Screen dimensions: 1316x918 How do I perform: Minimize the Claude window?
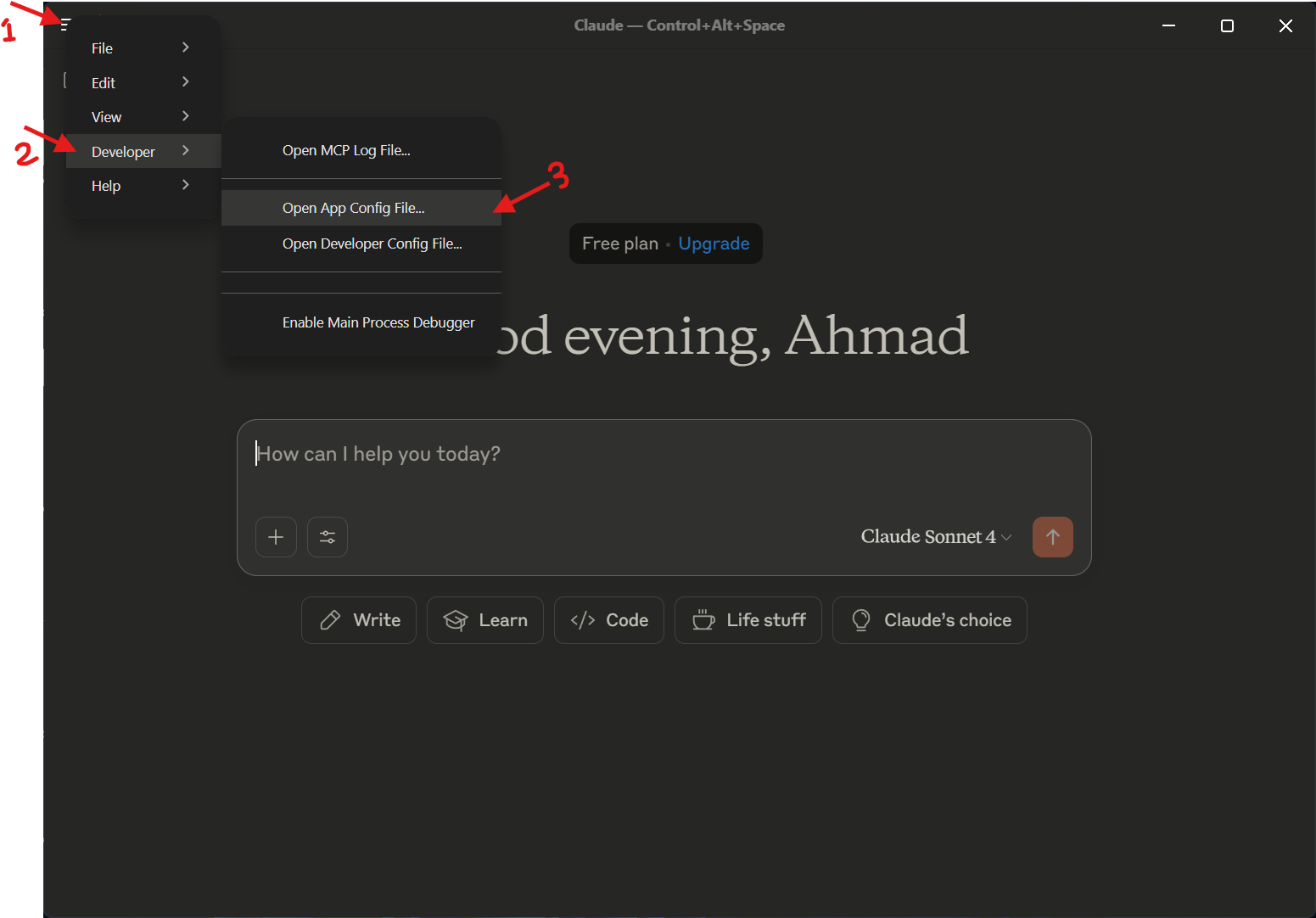[1168, 25]
